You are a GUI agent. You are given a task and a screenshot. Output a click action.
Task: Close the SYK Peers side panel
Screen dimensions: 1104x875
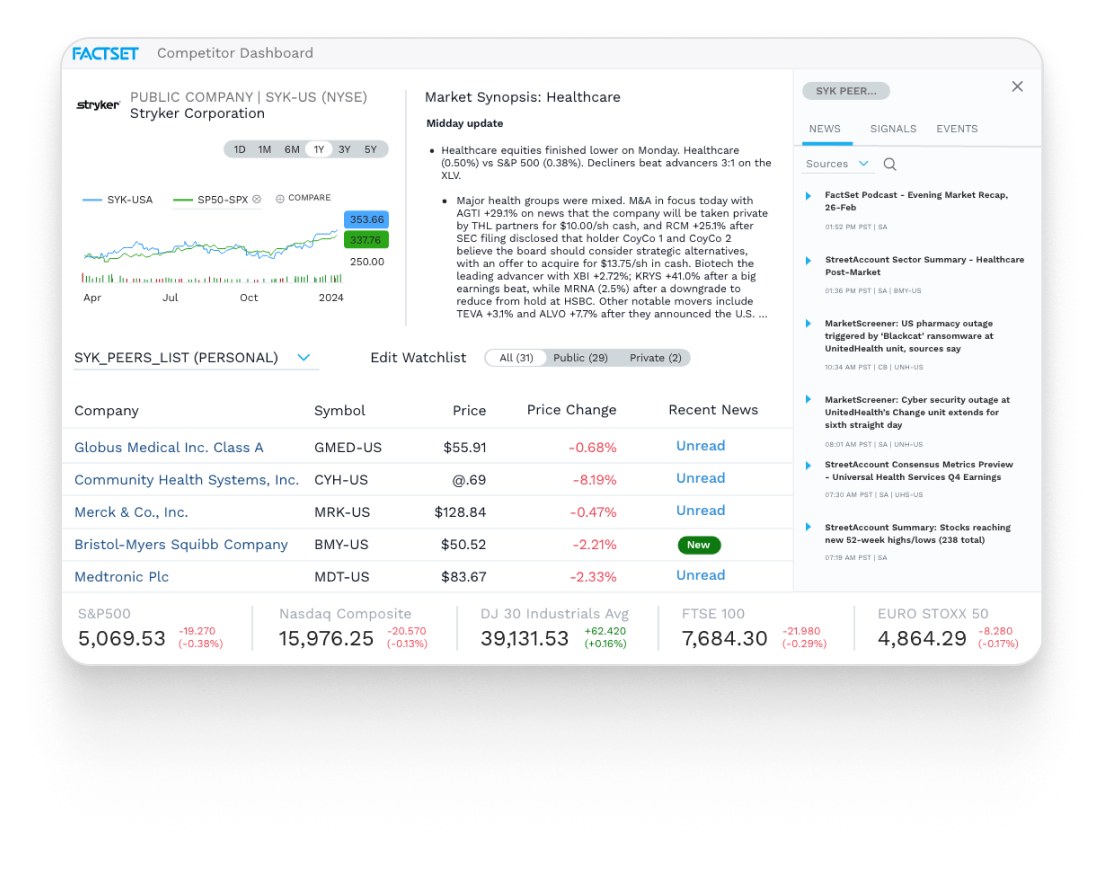(1017, 87)
